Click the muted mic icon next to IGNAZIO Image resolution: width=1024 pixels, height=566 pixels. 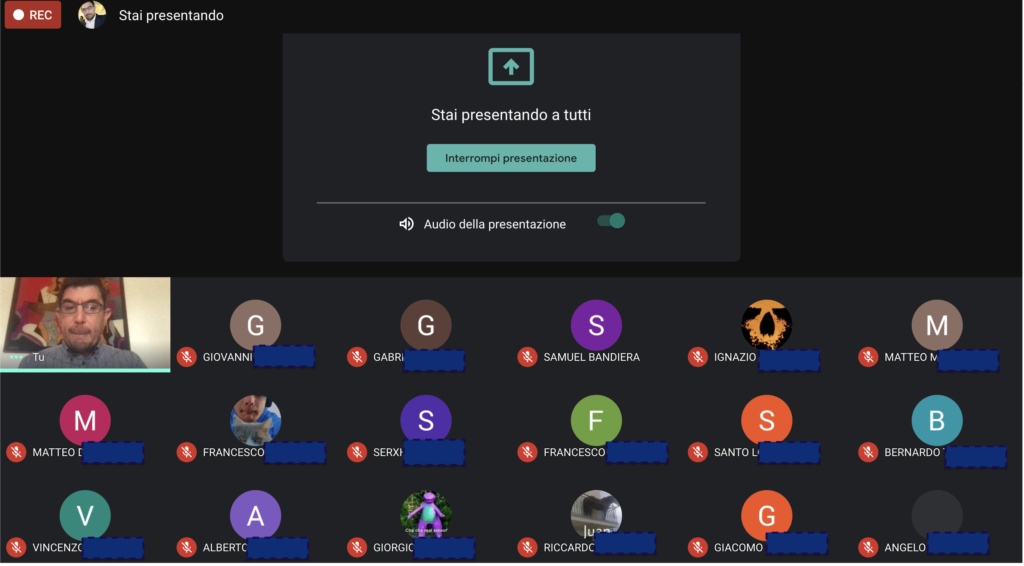click(x=698, y=357)
